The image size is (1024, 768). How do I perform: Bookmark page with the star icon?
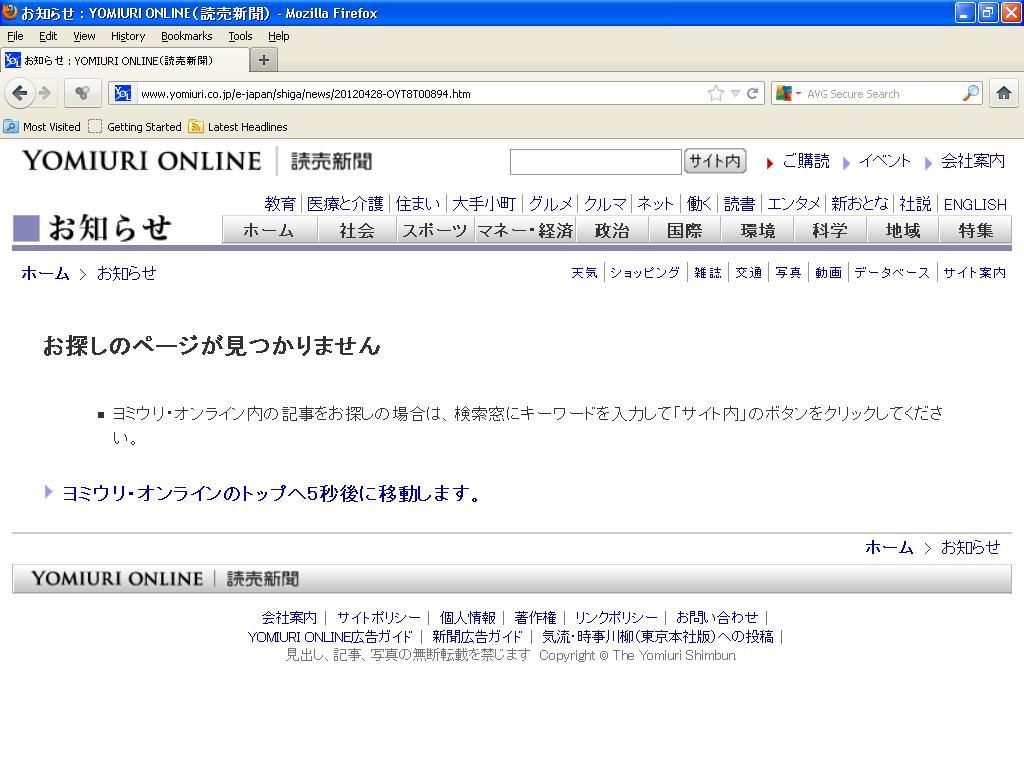click(x=716, y=93)
